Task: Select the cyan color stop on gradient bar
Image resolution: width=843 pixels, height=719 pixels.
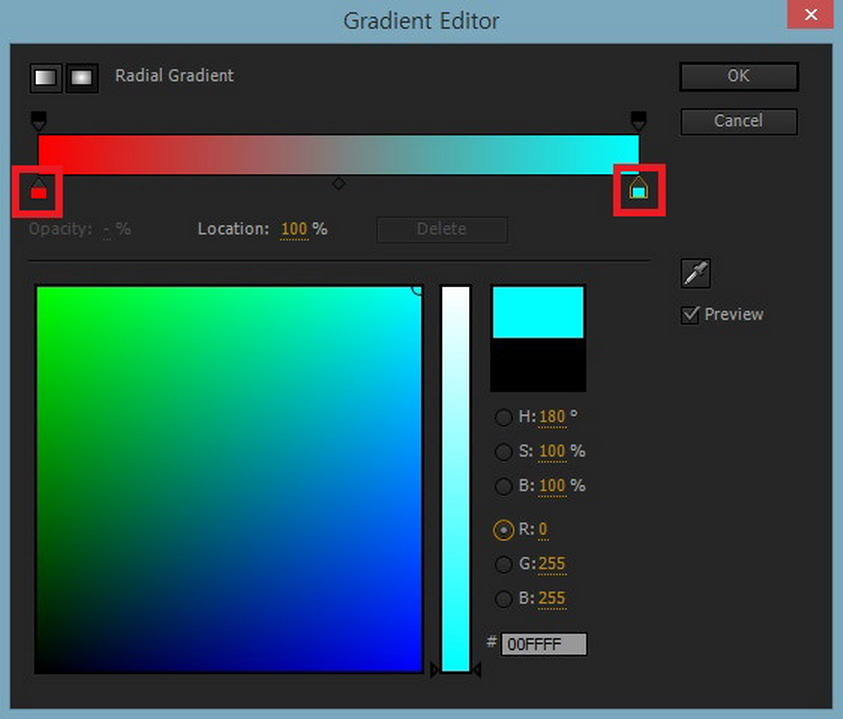Action: coord(639,189)
